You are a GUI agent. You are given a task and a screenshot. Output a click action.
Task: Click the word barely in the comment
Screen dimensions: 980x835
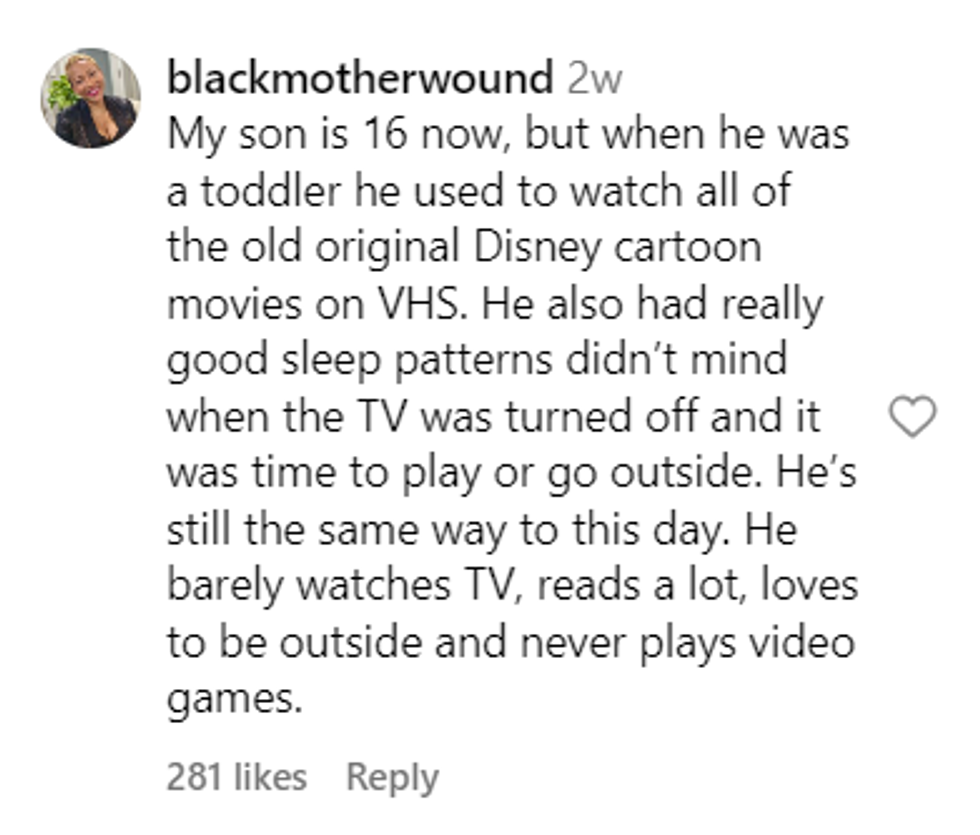click(225, 586)
